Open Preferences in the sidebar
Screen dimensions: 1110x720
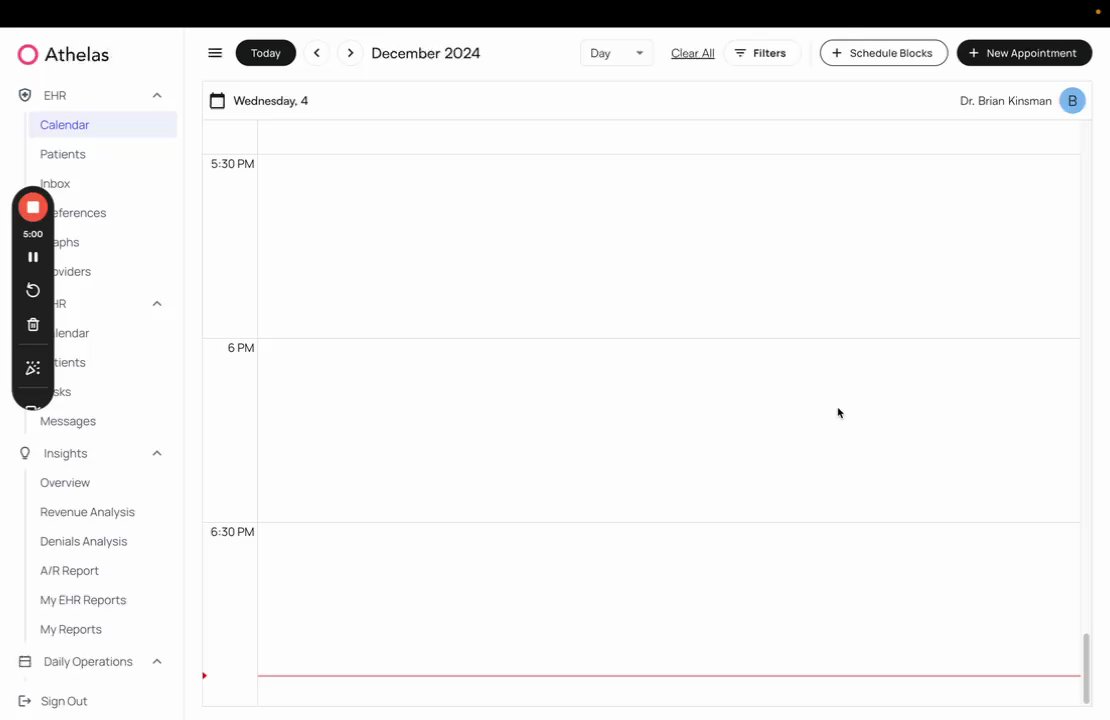coord(79,213)
